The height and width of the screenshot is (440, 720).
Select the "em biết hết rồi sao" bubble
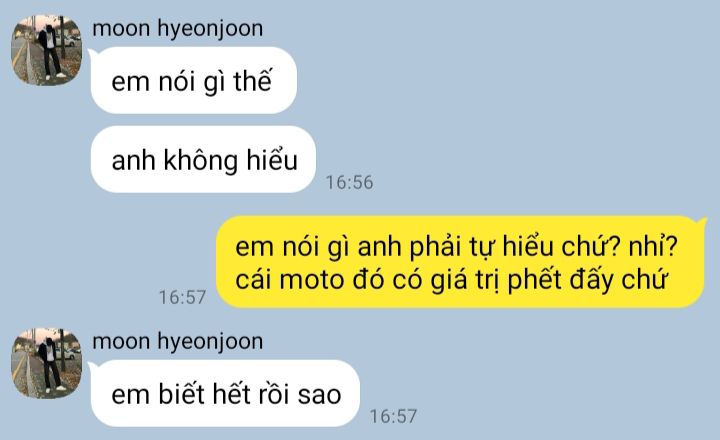click(225, 394)
